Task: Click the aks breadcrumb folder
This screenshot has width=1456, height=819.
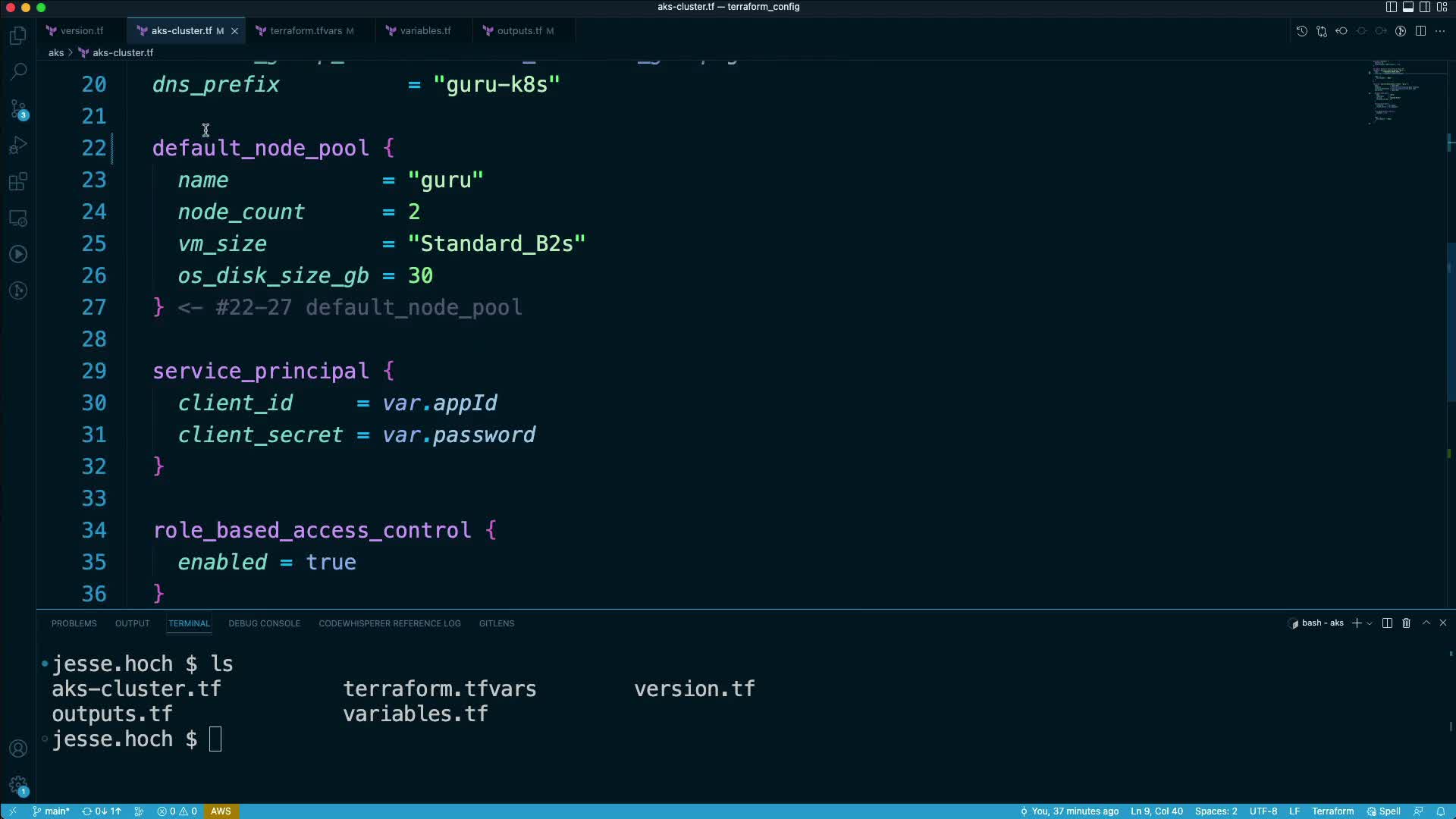Action: 56,53
